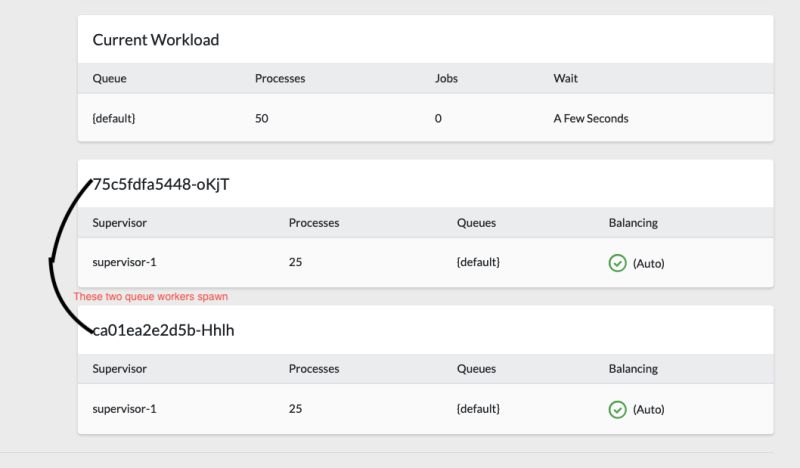Select supervisor-1 in the ca01ea2e2d5b-Hhlh table
Image resolution: width=800 pixels, height=468 pixels.
click(x=124, y=409)
